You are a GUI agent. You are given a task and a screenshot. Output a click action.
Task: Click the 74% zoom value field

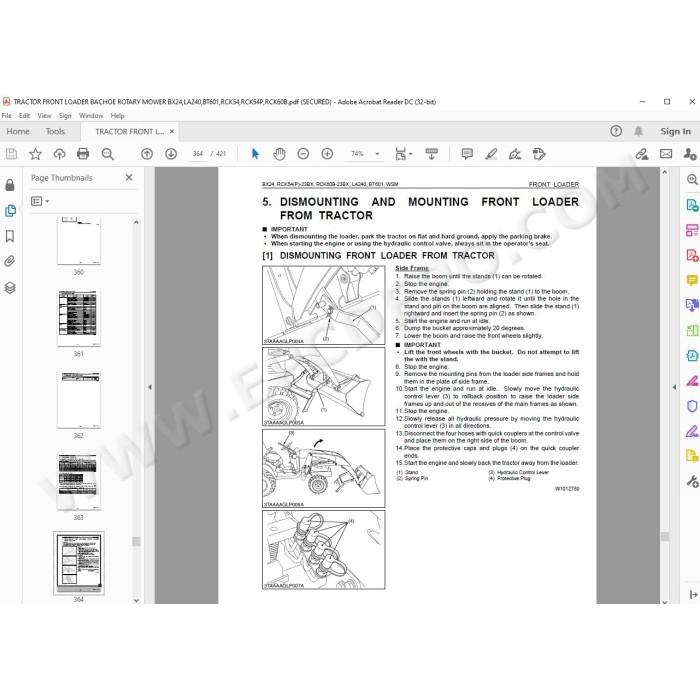[358, 154]
